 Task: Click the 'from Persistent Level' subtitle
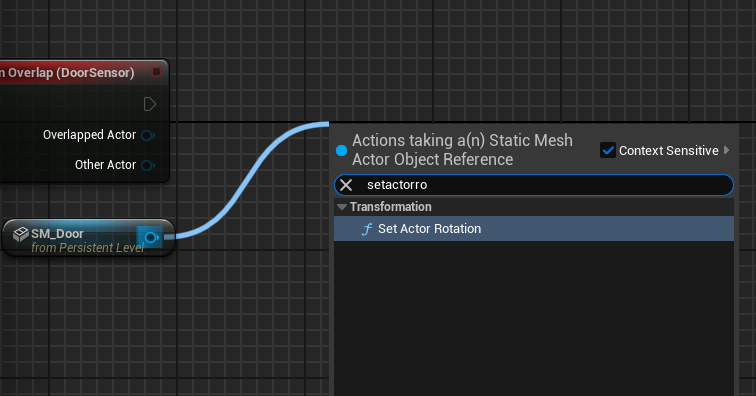(88, 248)
